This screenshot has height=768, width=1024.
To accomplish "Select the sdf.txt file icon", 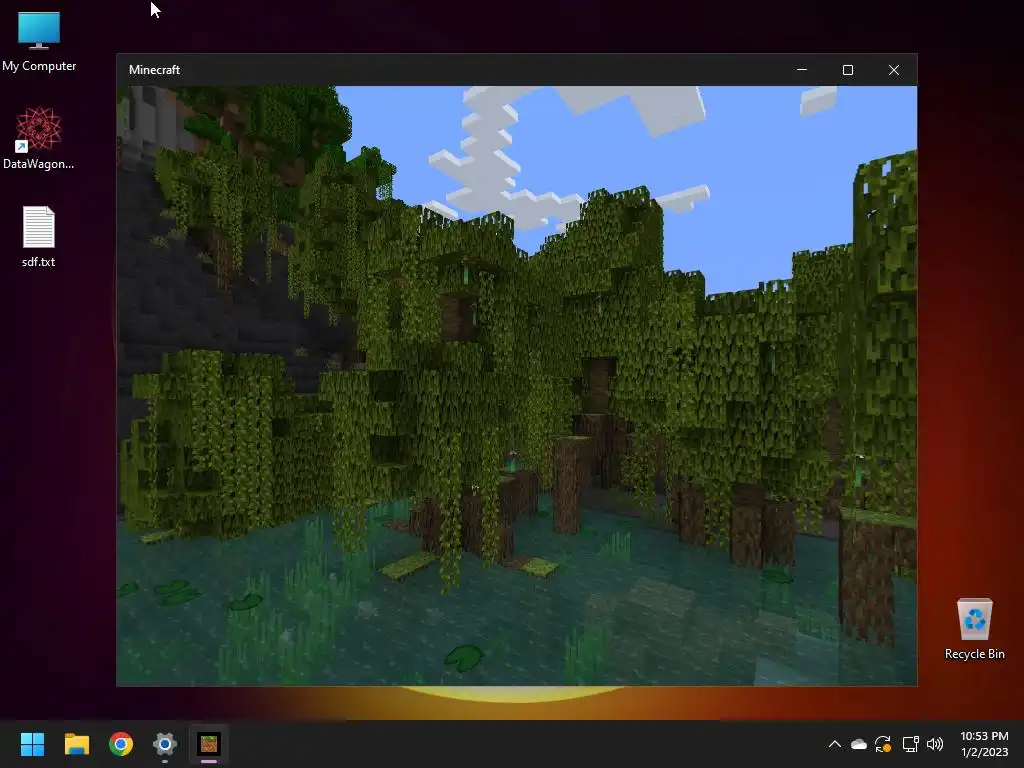I will [x=39, y=236].
